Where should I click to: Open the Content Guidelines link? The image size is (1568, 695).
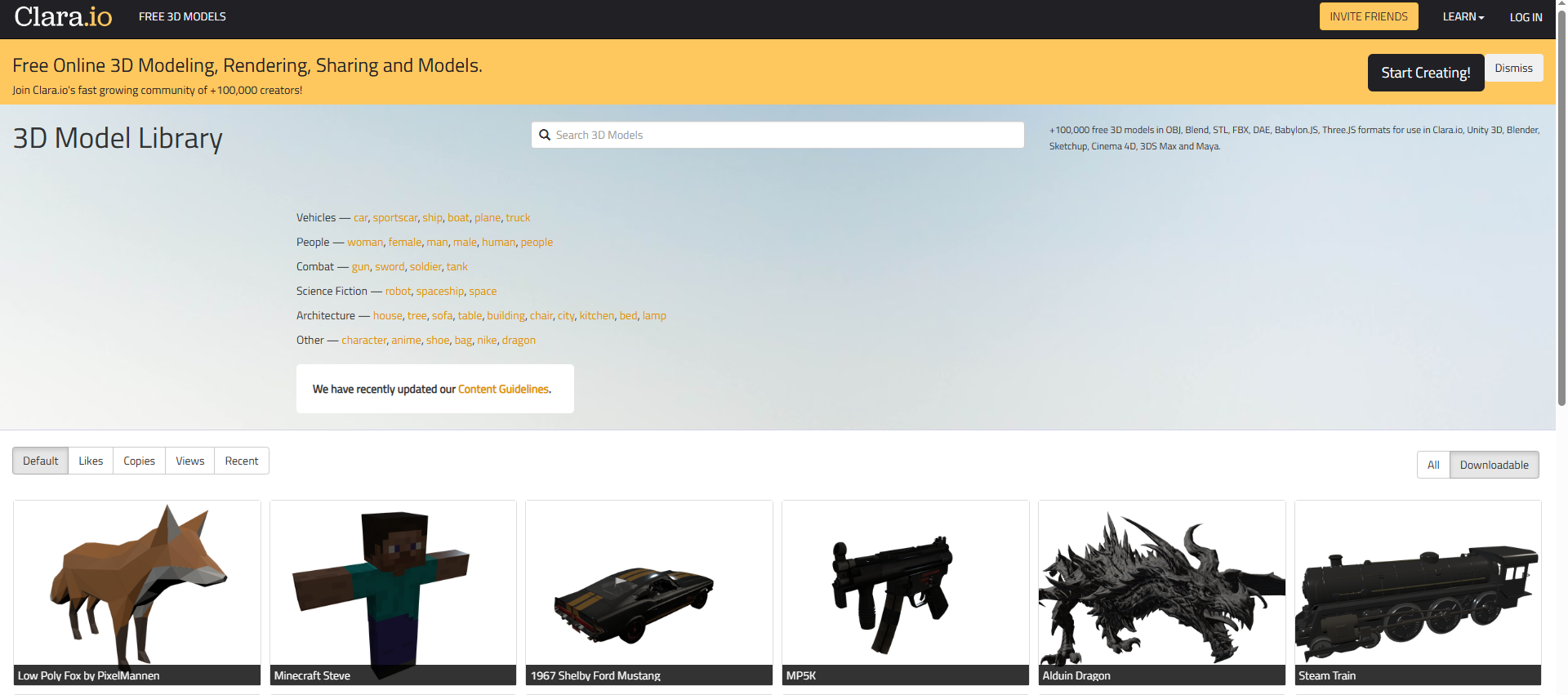(x=503, y=390)
